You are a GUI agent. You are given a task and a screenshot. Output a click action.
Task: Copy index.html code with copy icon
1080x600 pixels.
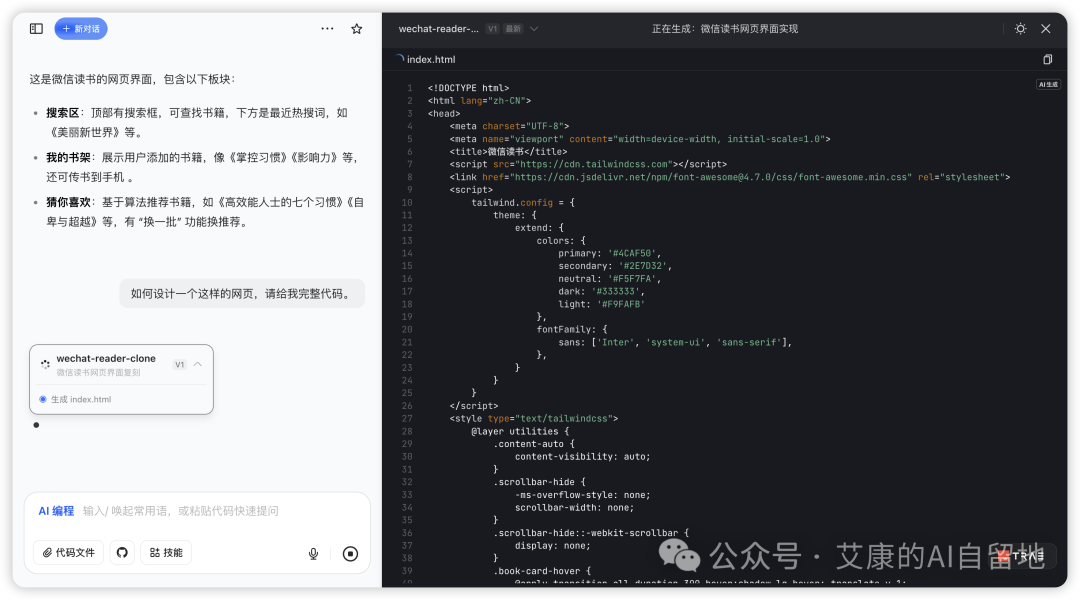(1048, 59)
